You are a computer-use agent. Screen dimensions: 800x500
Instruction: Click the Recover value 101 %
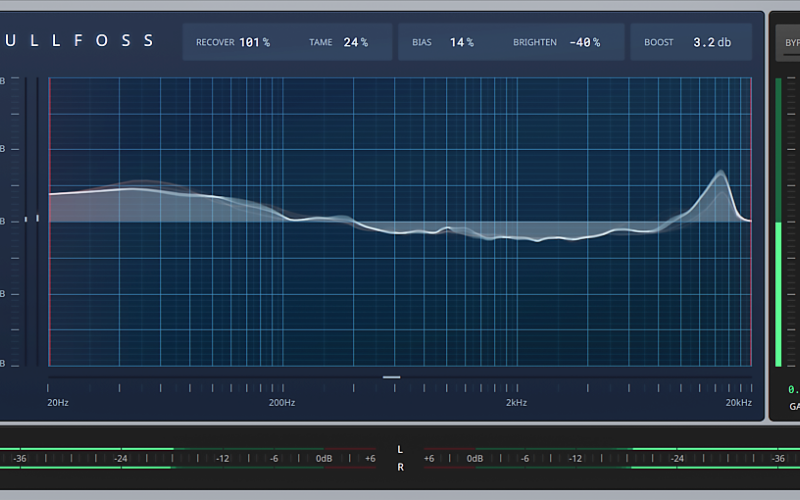(255, 42)
